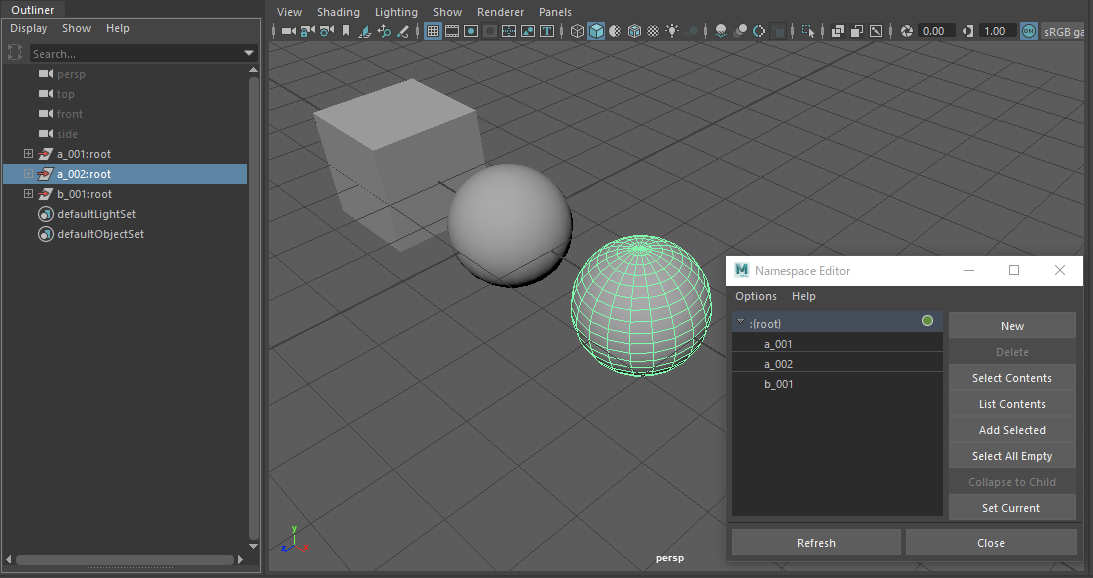Click the Depth of Field icon
1093x578 pixels.
click(778, 31)
